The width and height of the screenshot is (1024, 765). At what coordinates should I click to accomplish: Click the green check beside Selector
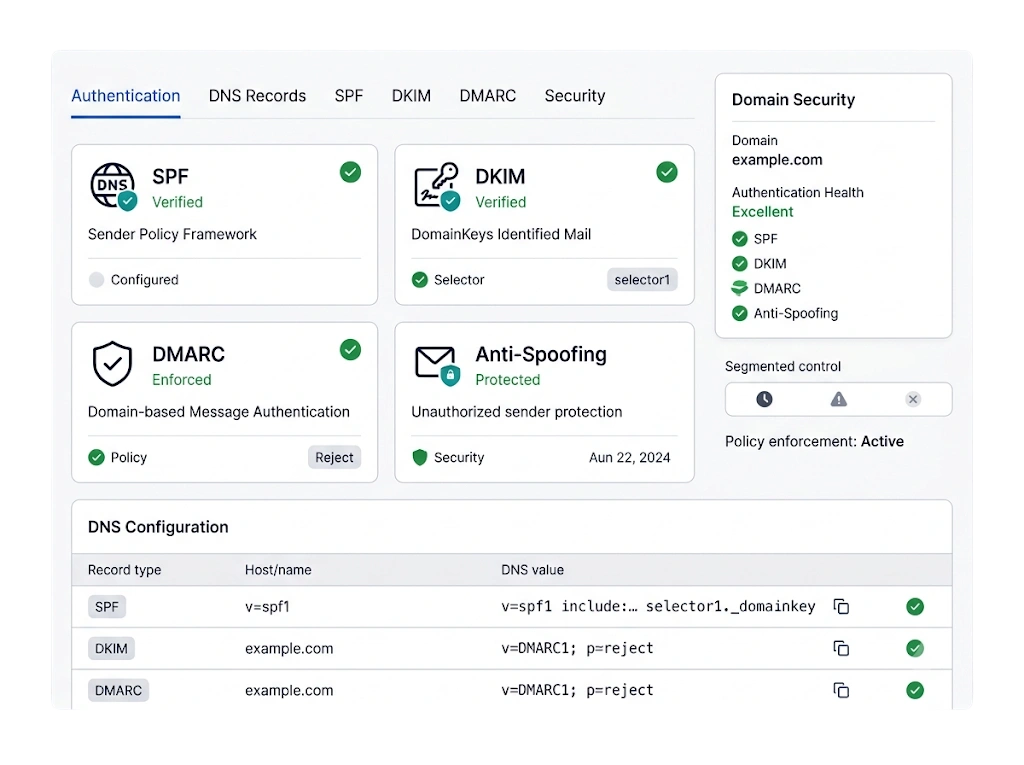pos(419,280)
